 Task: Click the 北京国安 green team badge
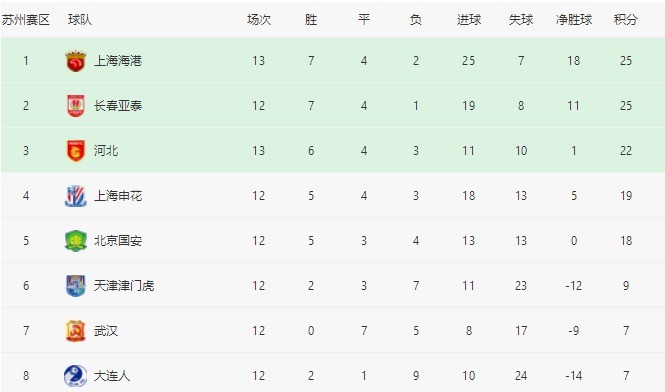pos(76,241)
